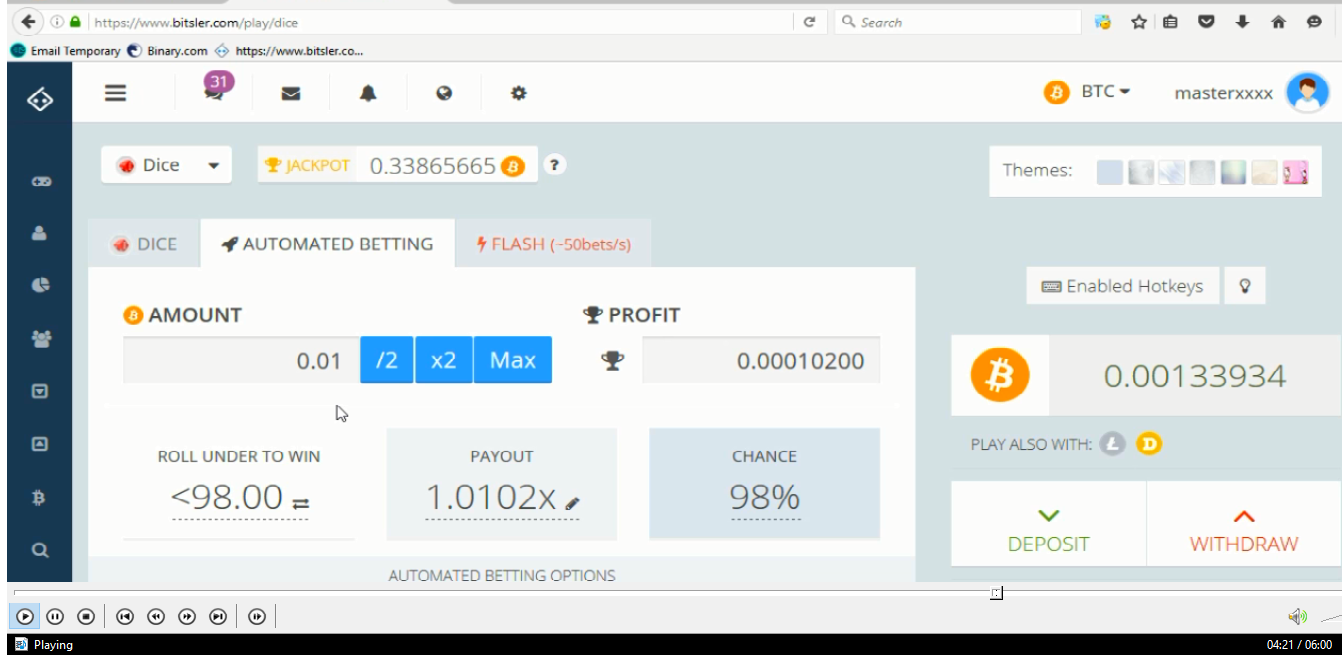Open the globe language icon
Viewport: 1342px width, 656px height.
coord(444,93)
